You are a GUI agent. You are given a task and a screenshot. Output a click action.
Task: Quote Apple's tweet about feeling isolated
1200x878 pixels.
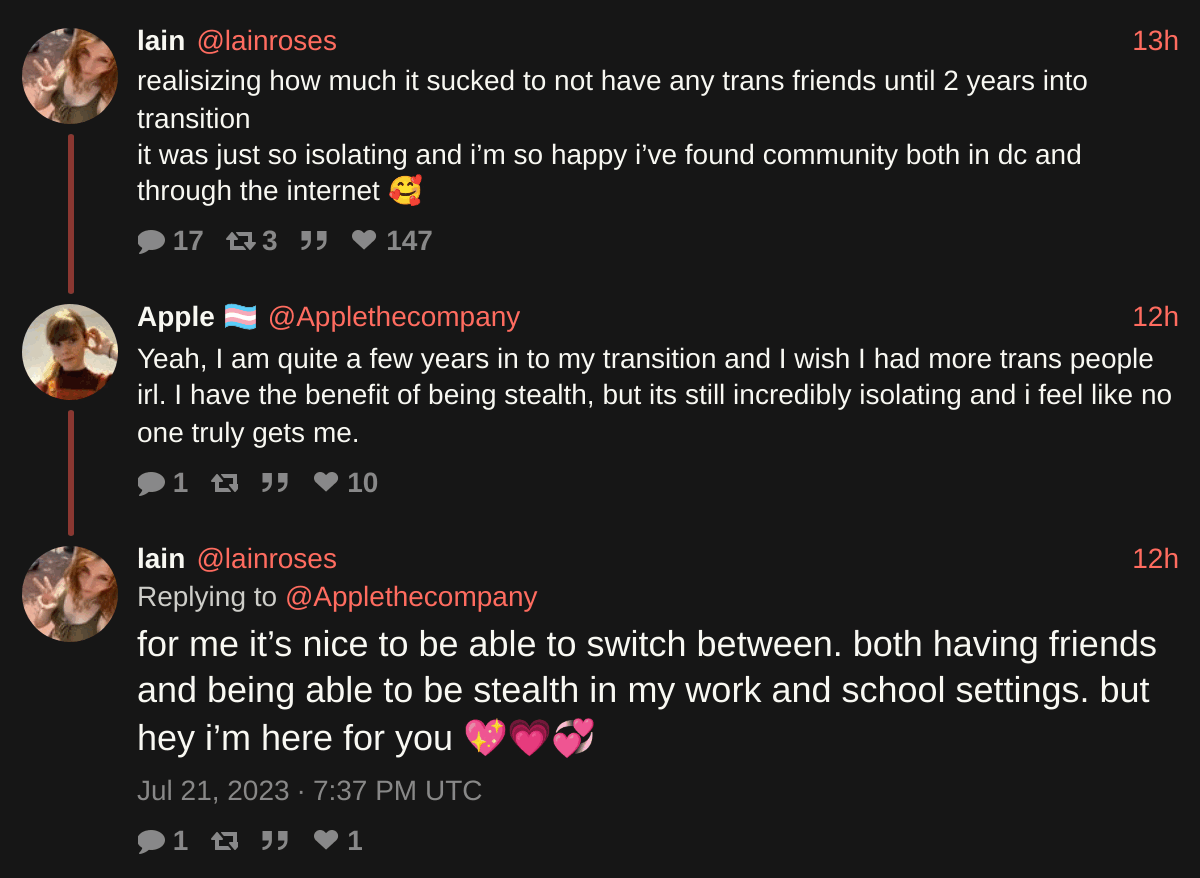pos(275,483)
